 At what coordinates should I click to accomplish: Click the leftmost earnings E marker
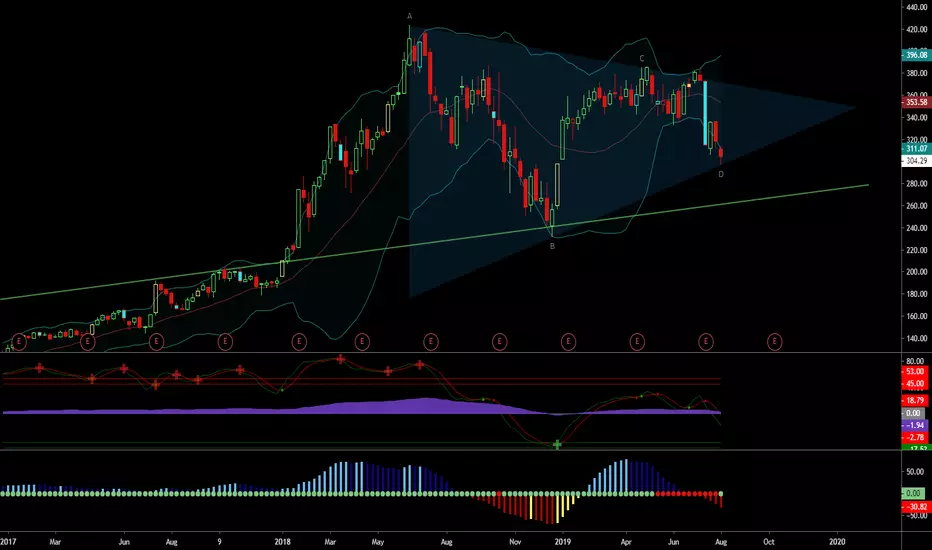point(19,342)
